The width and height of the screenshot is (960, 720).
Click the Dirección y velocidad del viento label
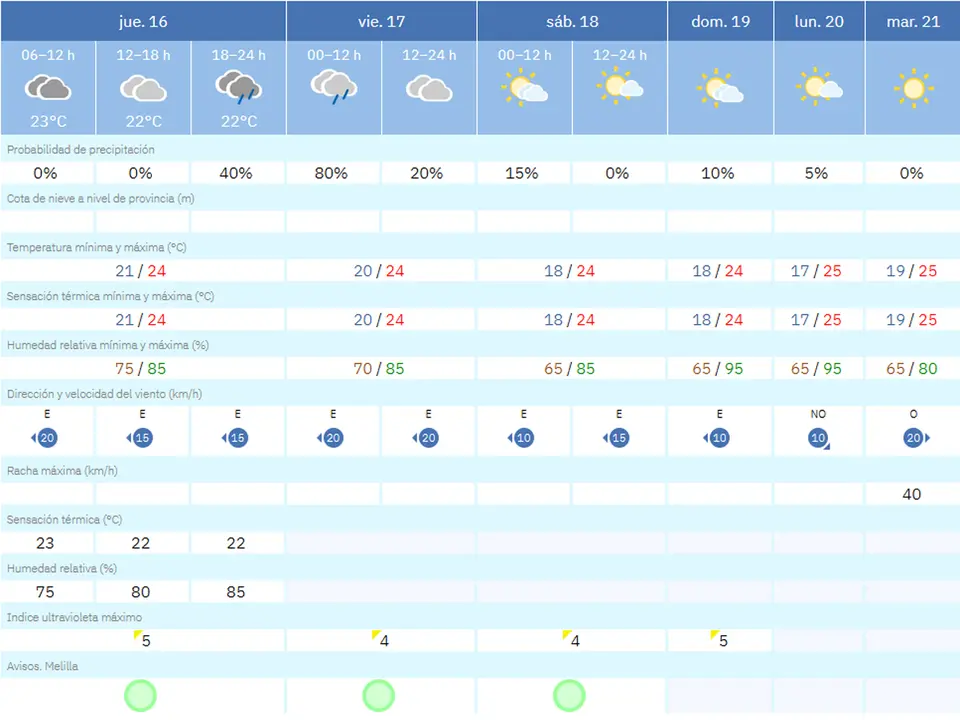click(104, 394)
